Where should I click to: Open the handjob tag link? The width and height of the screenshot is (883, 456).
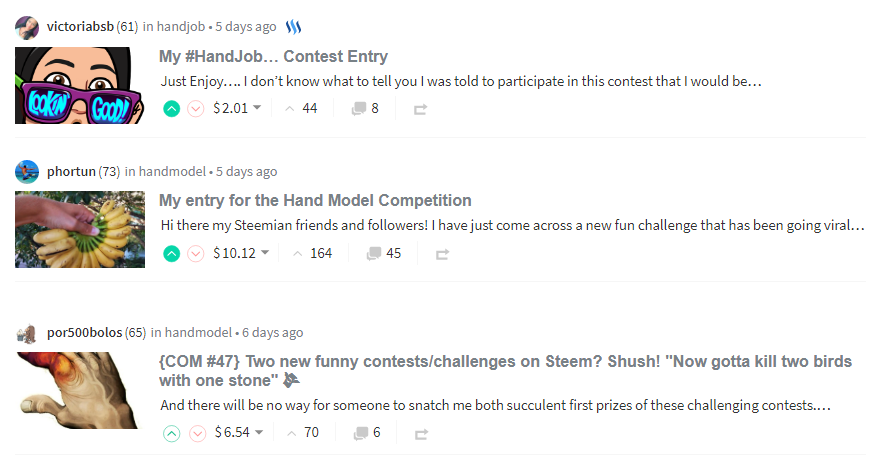[x=181, y=26]
